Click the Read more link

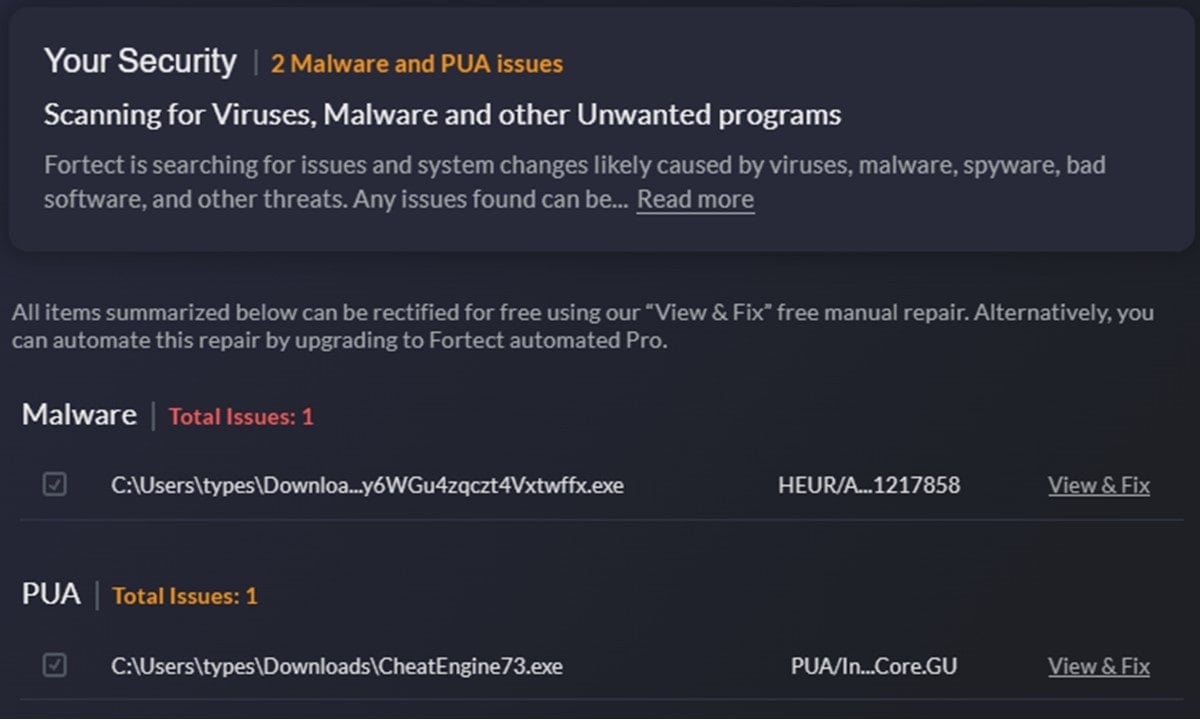(x=696, y=199)
